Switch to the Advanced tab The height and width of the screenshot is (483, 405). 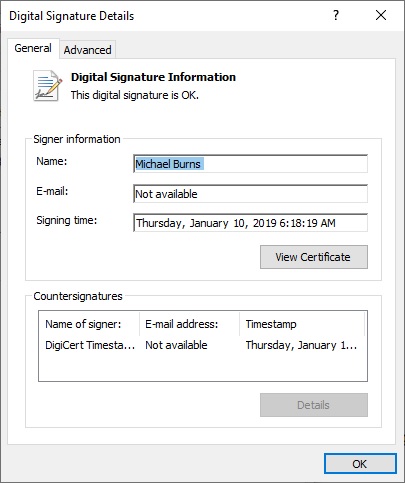87,50
